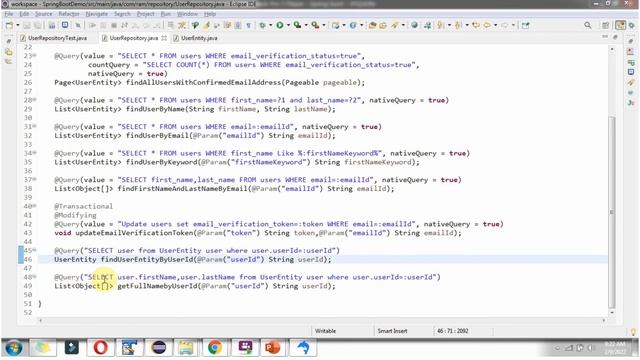Toggle Mark Occurrences toolbar icon
Image resolution: width=640 pixels, height=360 pixels.
coord(206,25)
